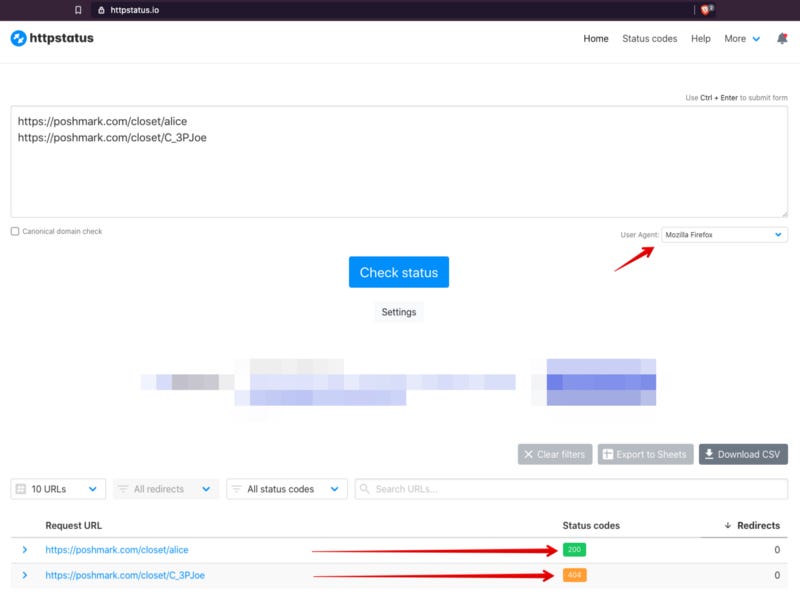Click the Check status button
Image resolution: width=800 pixels, height=594 pixels.
click(x=398, y=272)
